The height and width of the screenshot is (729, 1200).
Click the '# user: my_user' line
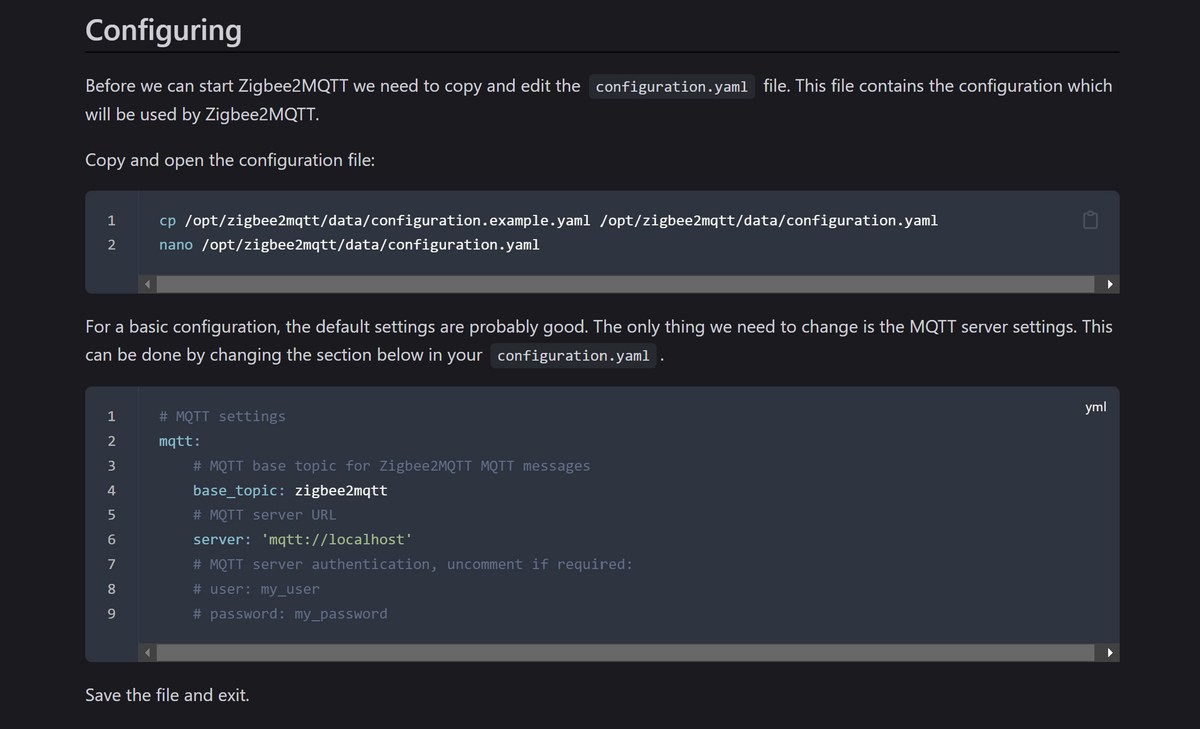point(256,589)
